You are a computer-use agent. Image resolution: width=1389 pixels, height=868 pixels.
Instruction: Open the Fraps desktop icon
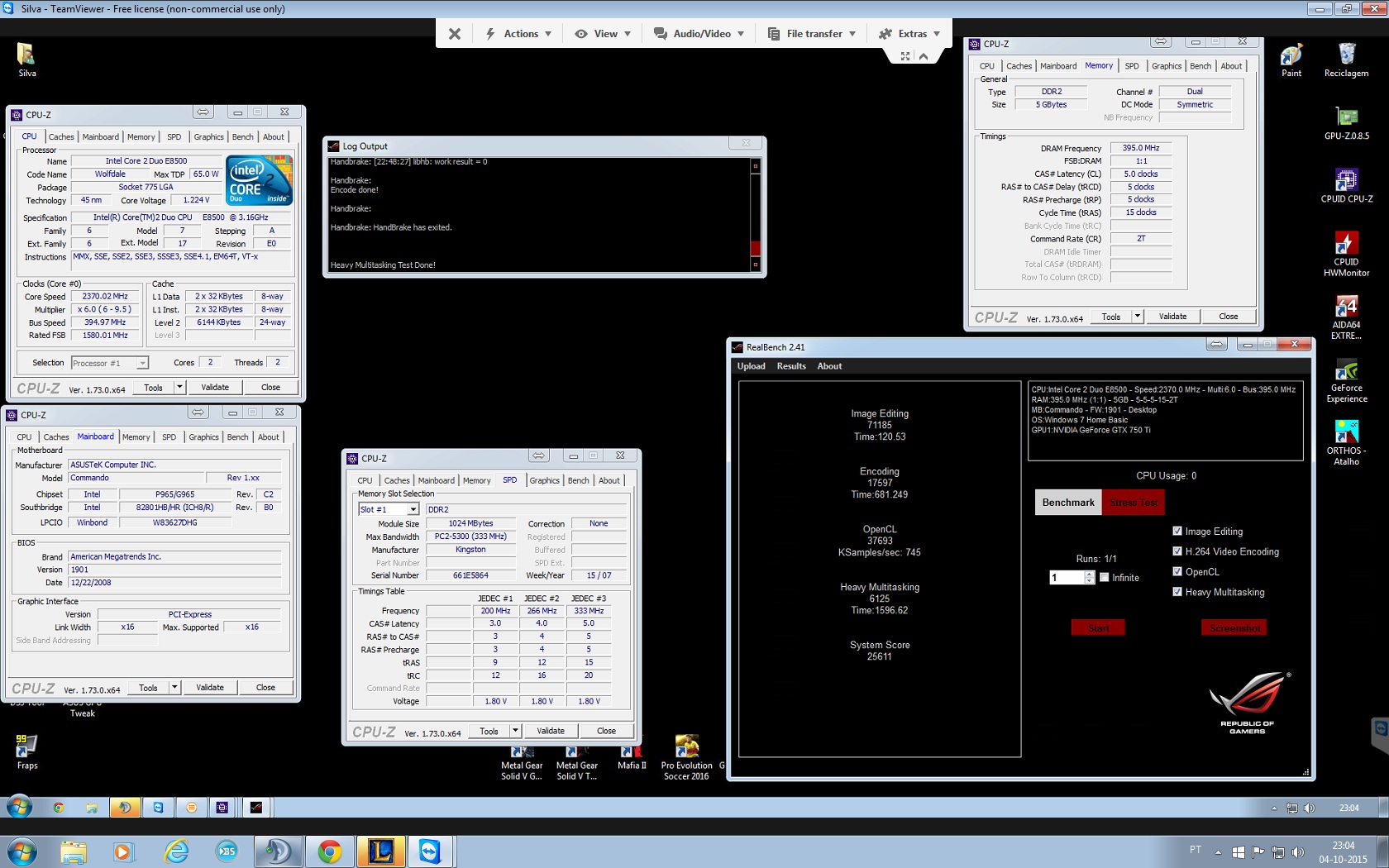26,752
